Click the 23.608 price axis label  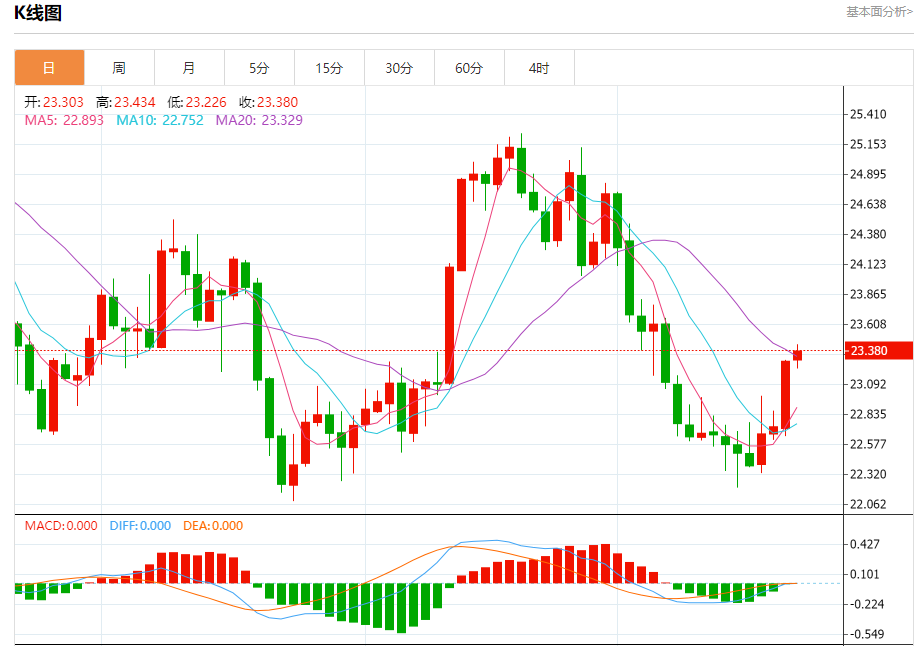[x=868, y=324]
